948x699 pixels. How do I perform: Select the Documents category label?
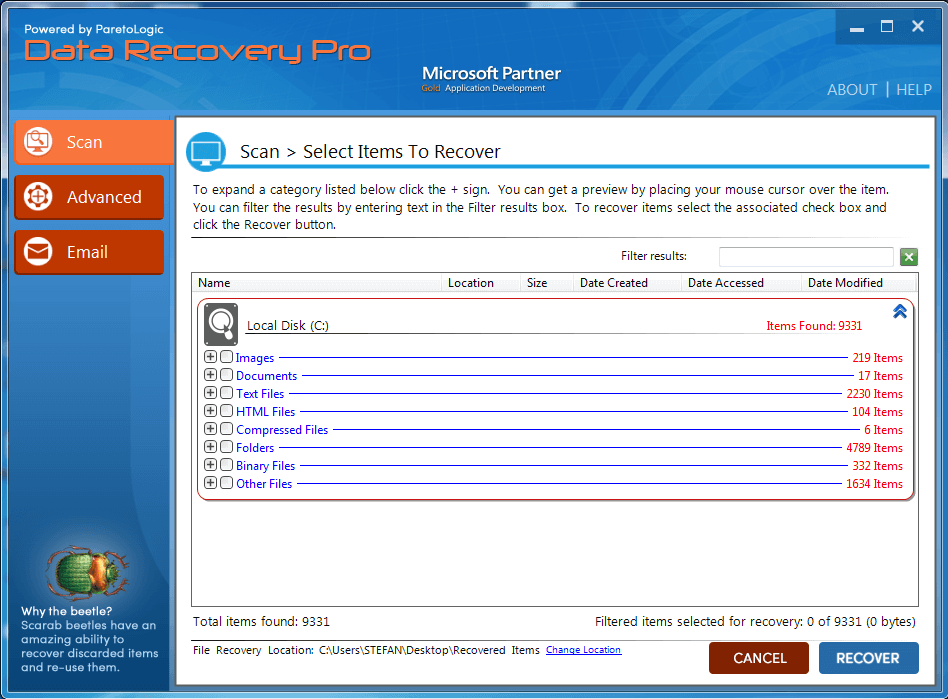pyautogui.click(x=267, y=376)
